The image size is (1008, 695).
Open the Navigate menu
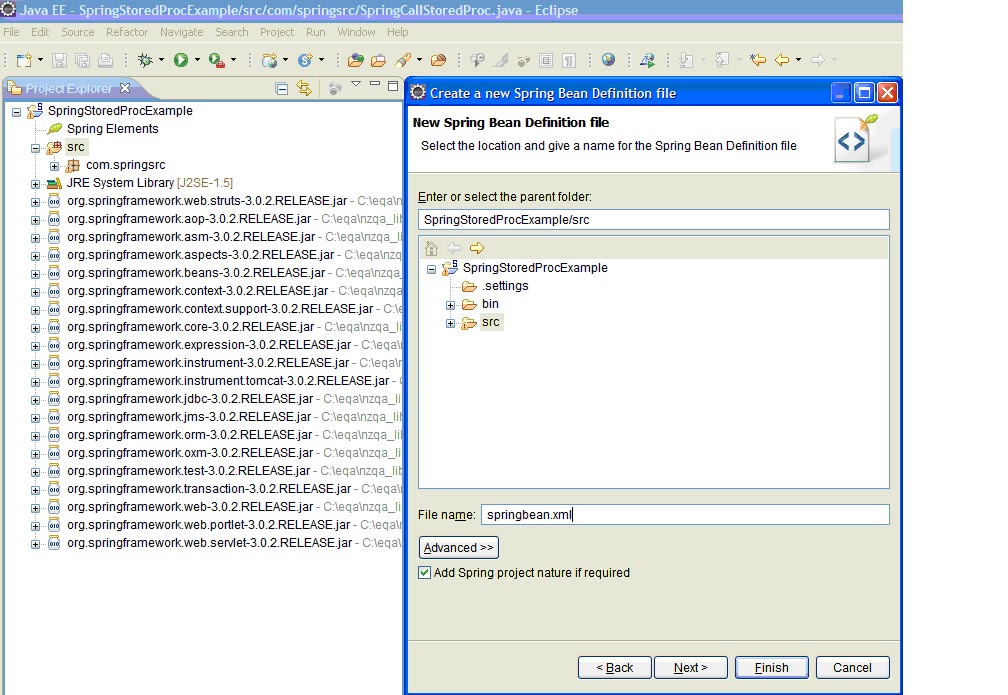(x=181, y=32)
